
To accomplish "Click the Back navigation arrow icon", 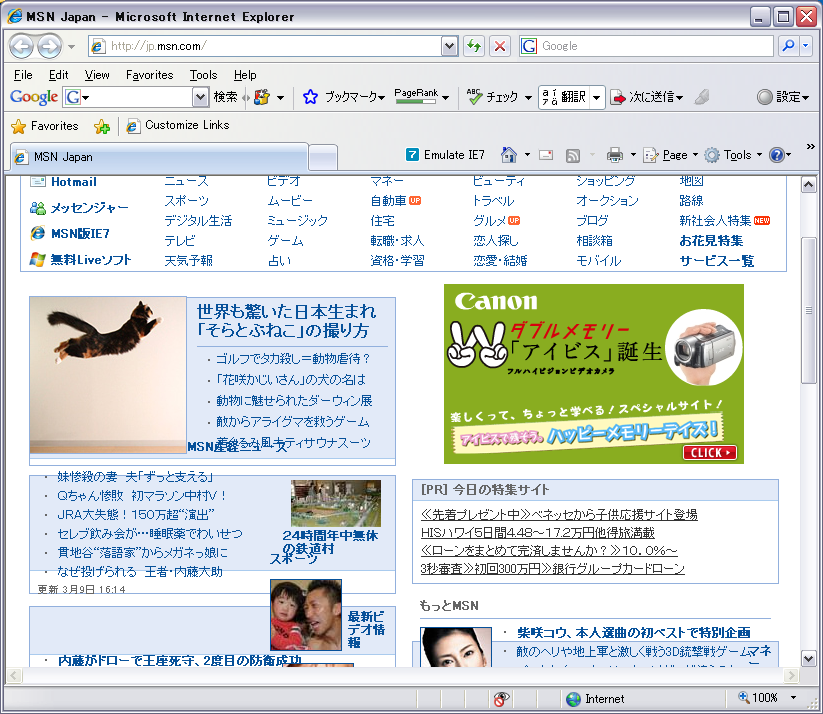I will click(x=21, y=46).
